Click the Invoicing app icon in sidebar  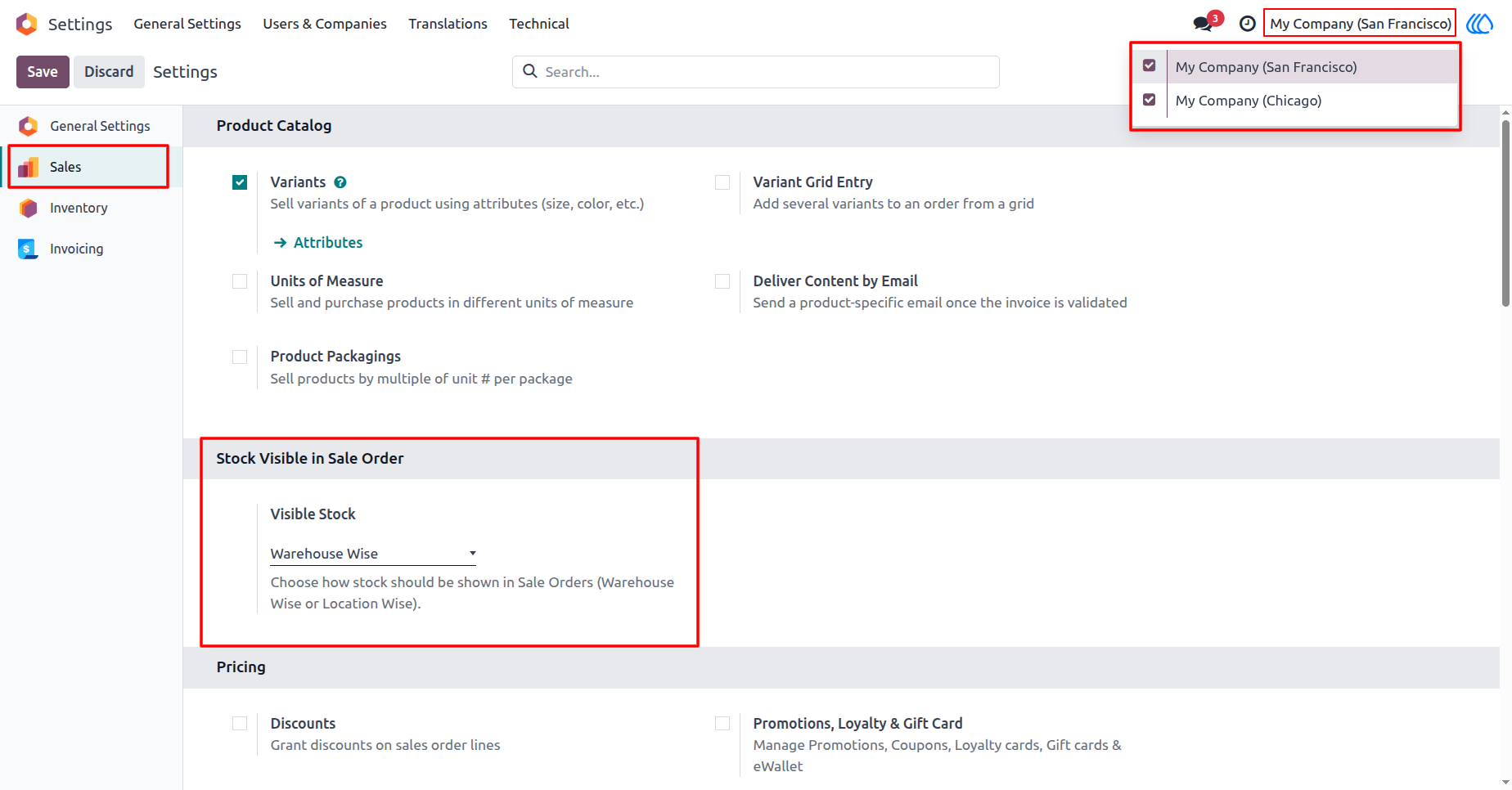tap(29, 249)
